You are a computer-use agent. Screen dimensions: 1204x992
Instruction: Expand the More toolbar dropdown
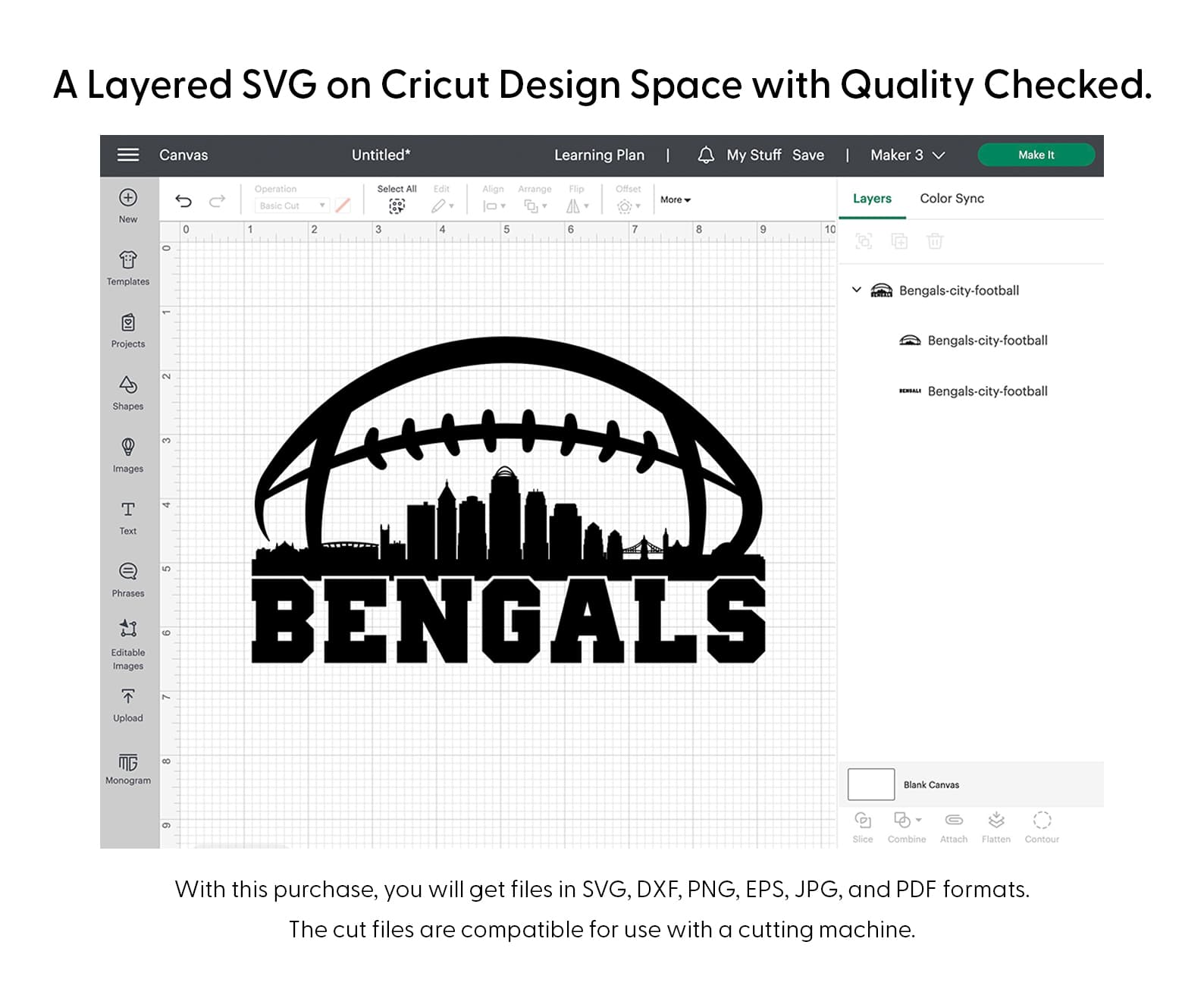click(675, 200)
